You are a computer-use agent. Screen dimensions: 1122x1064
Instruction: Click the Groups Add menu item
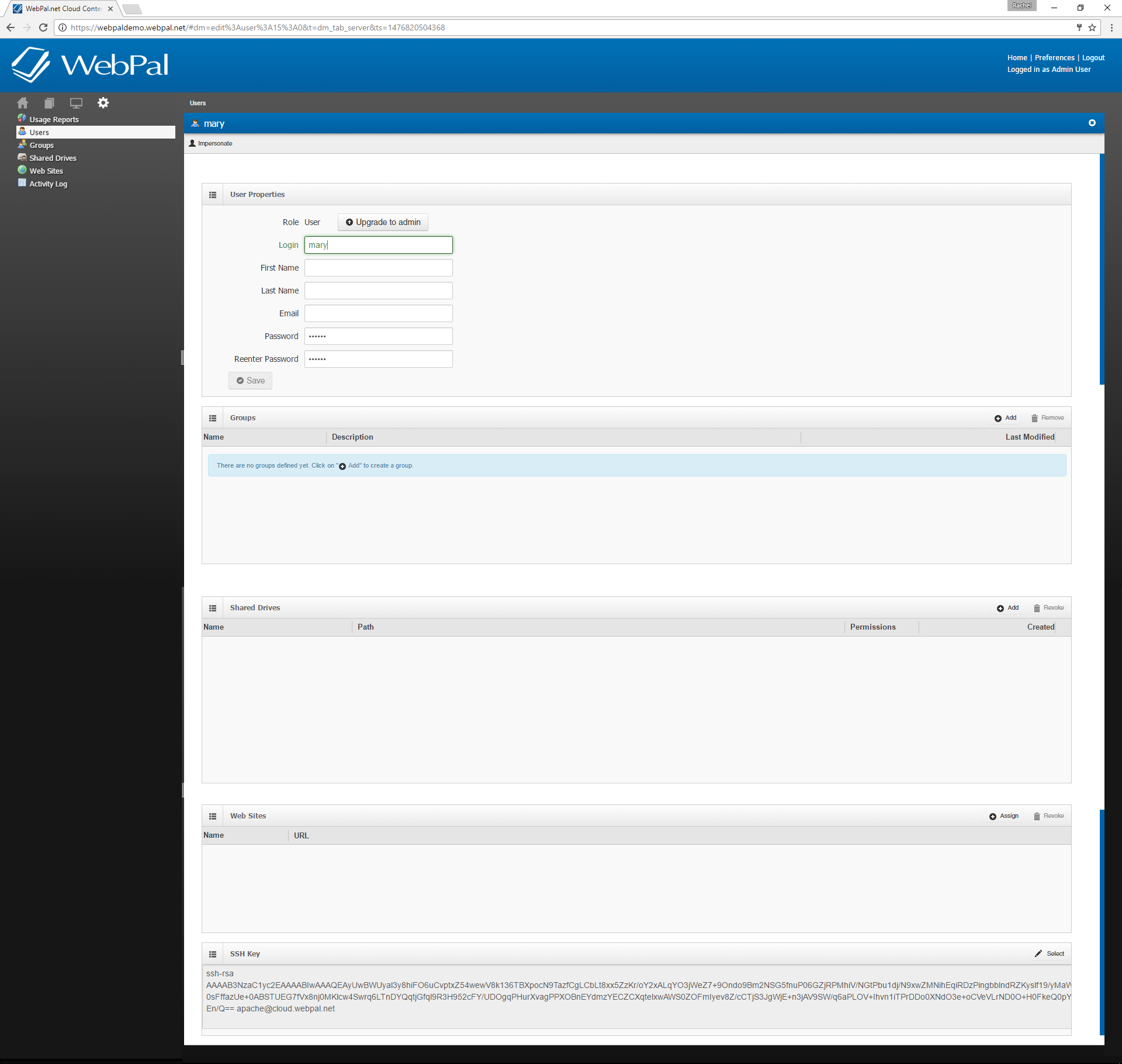[1007, 418]
